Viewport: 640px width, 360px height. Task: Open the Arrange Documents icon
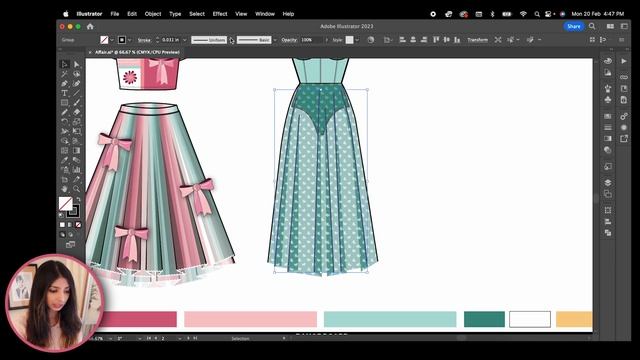tap(610, 26)
